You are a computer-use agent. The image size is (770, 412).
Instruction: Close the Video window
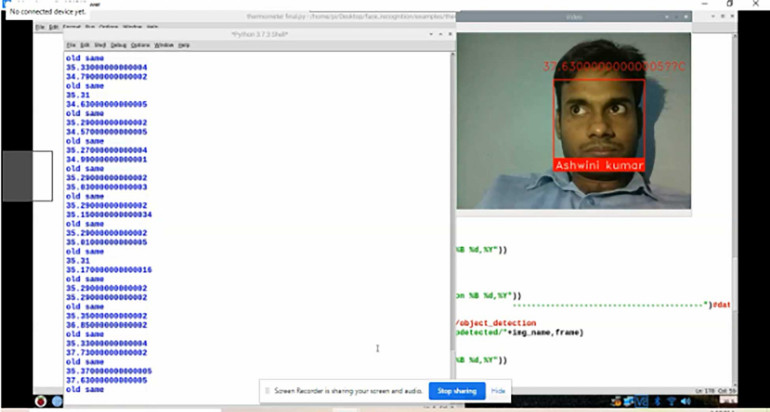[x=684, y=17]
